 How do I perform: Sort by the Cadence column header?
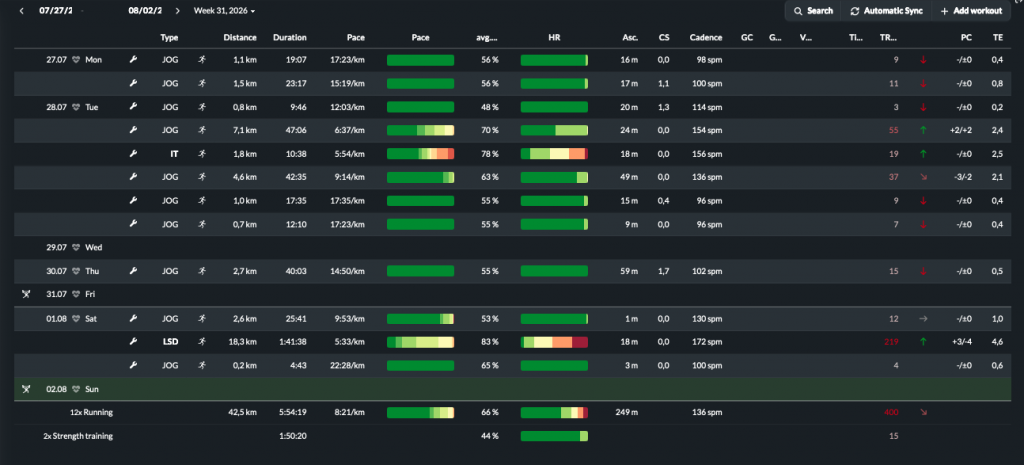pyautogui.click(x=706, y=38)
